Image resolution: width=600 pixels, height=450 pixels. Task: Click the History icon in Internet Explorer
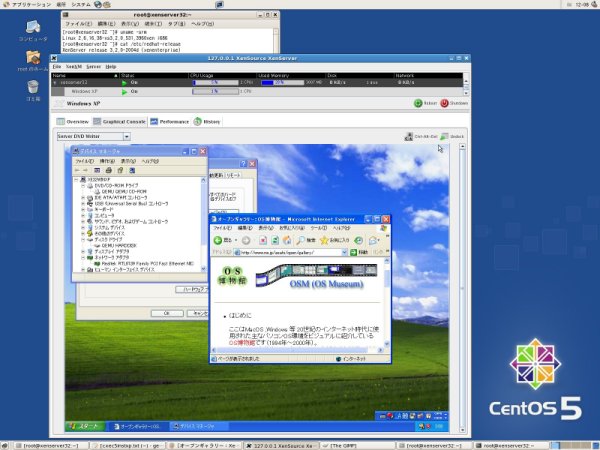point(358,240)
